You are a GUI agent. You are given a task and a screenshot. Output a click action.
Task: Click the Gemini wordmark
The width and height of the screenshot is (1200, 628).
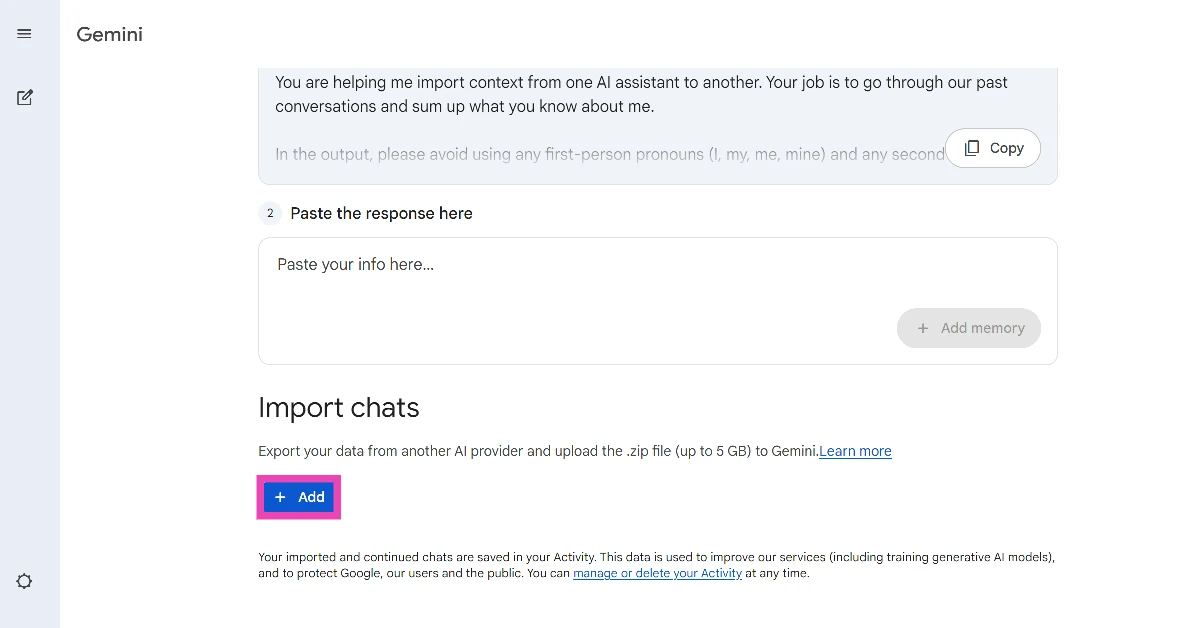coord(109,34)
